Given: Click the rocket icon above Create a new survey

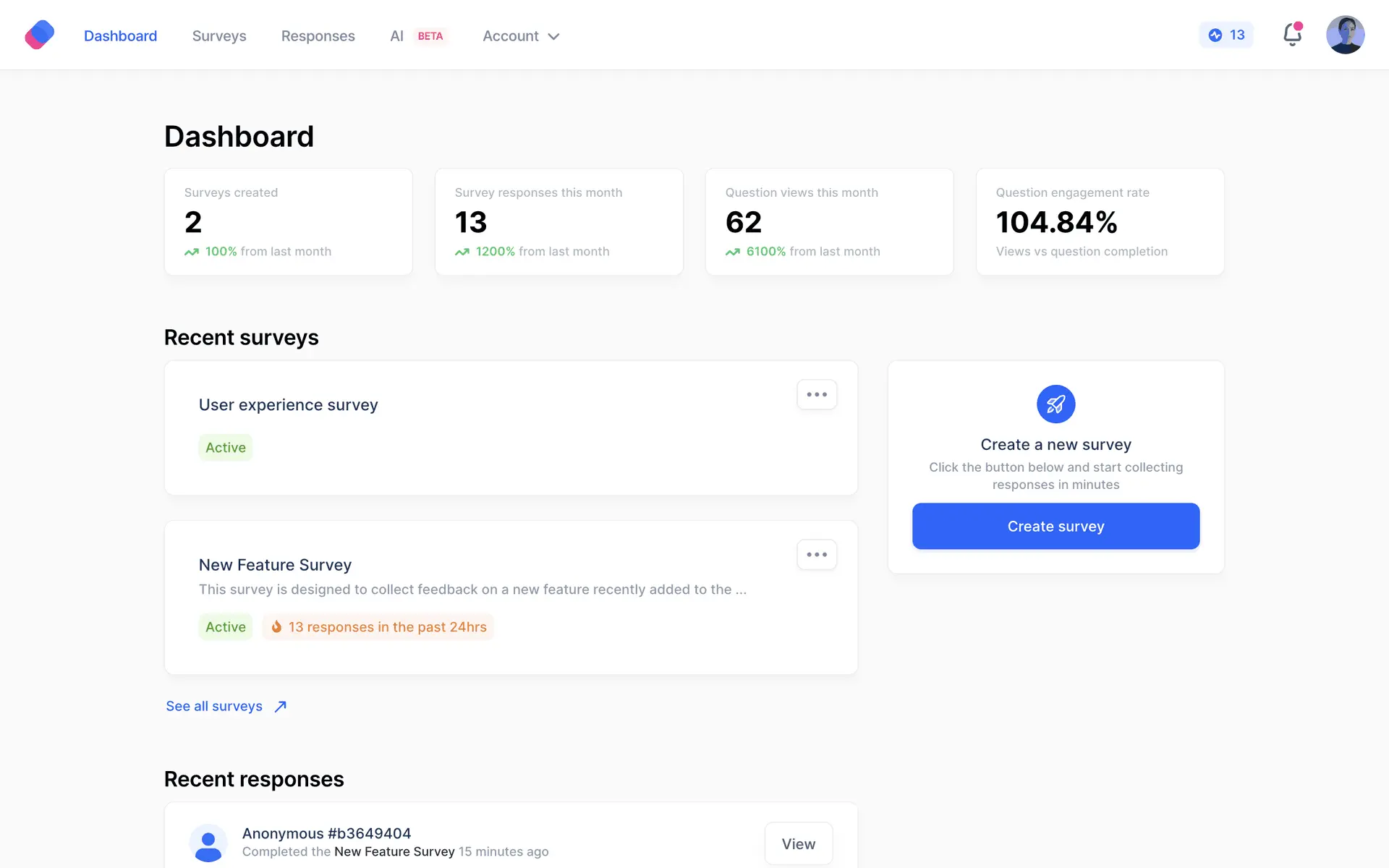Looking at the screenshot, I should click(x=1055, y=404).
